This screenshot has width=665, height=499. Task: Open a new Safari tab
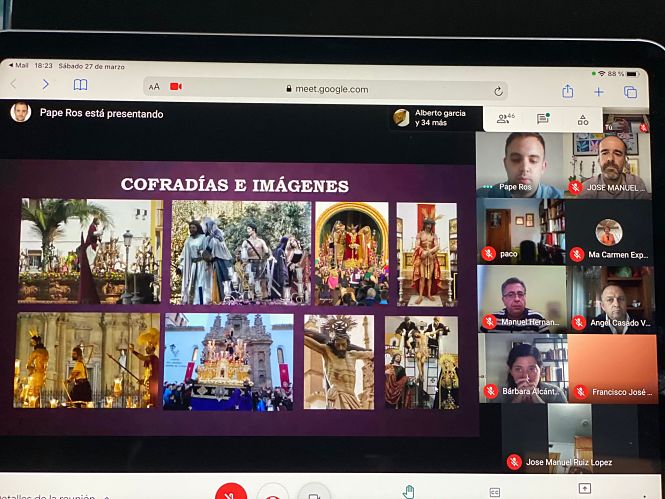(599, 91)
